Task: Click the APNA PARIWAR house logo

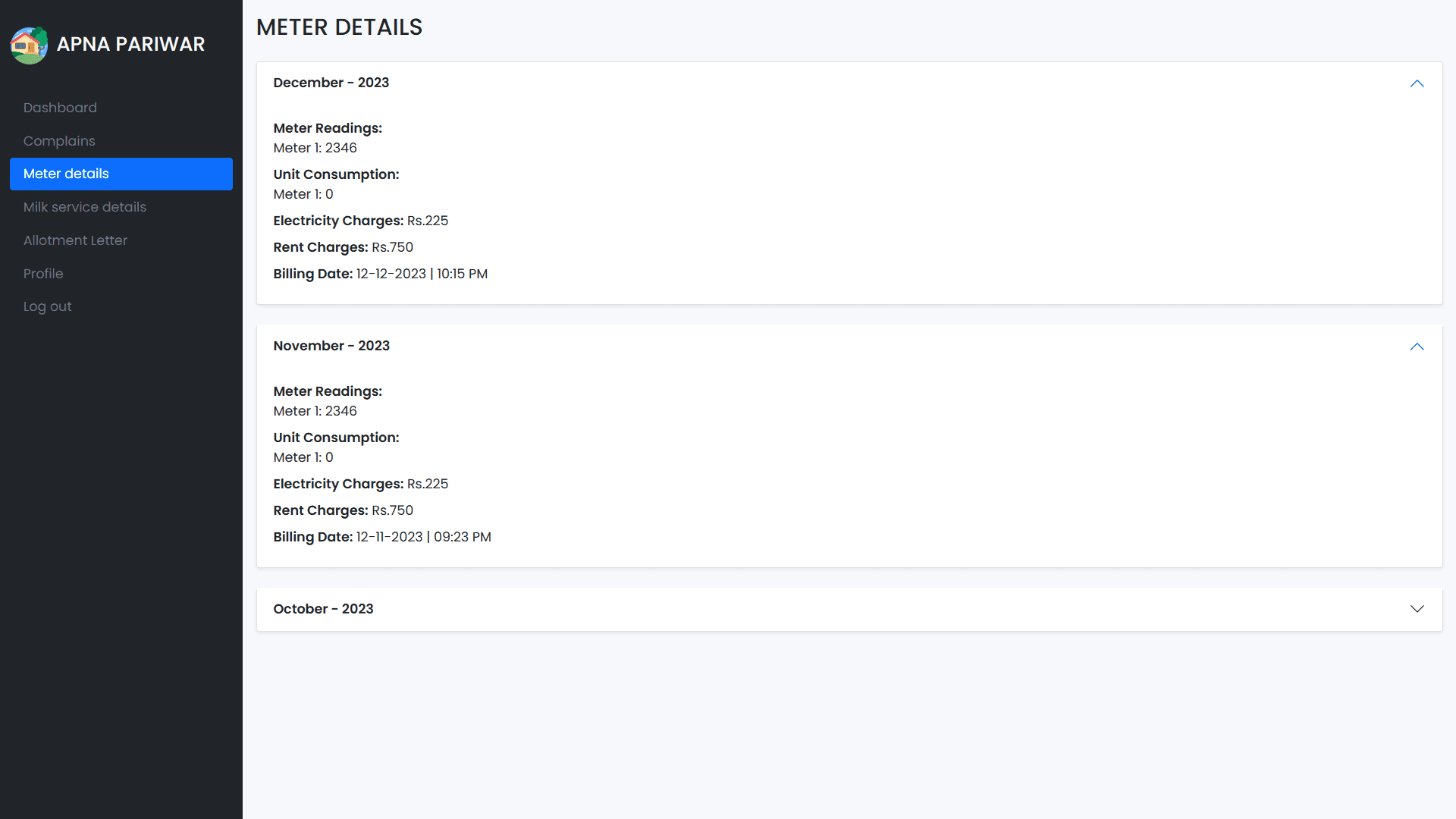Action: coord(29,45)
